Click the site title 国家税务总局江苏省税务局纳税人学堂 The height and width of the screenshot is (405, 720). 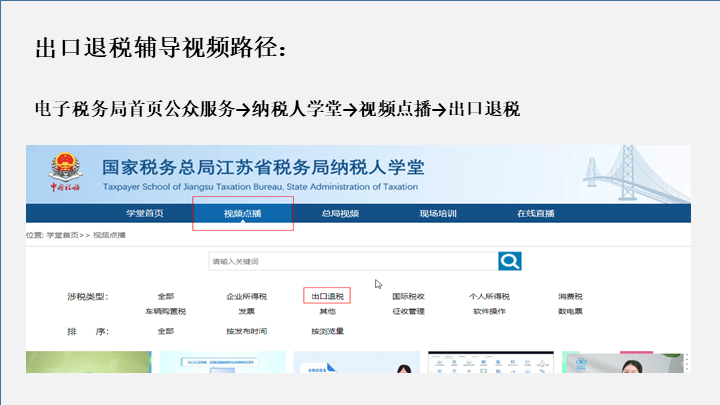click(x=263, y=168)
